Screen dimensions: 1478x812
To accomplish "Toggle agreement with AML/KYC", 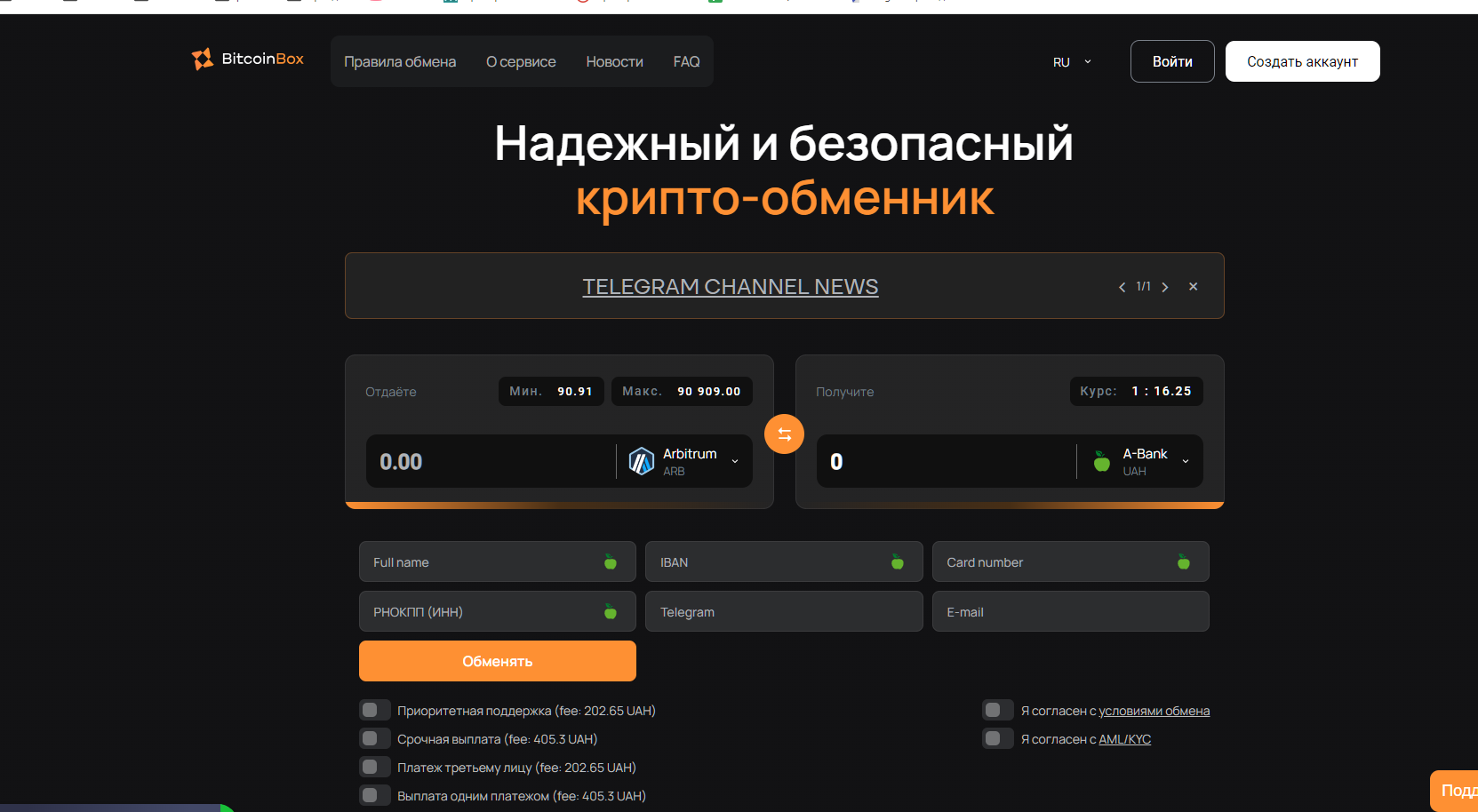I will tap(997, 738).
